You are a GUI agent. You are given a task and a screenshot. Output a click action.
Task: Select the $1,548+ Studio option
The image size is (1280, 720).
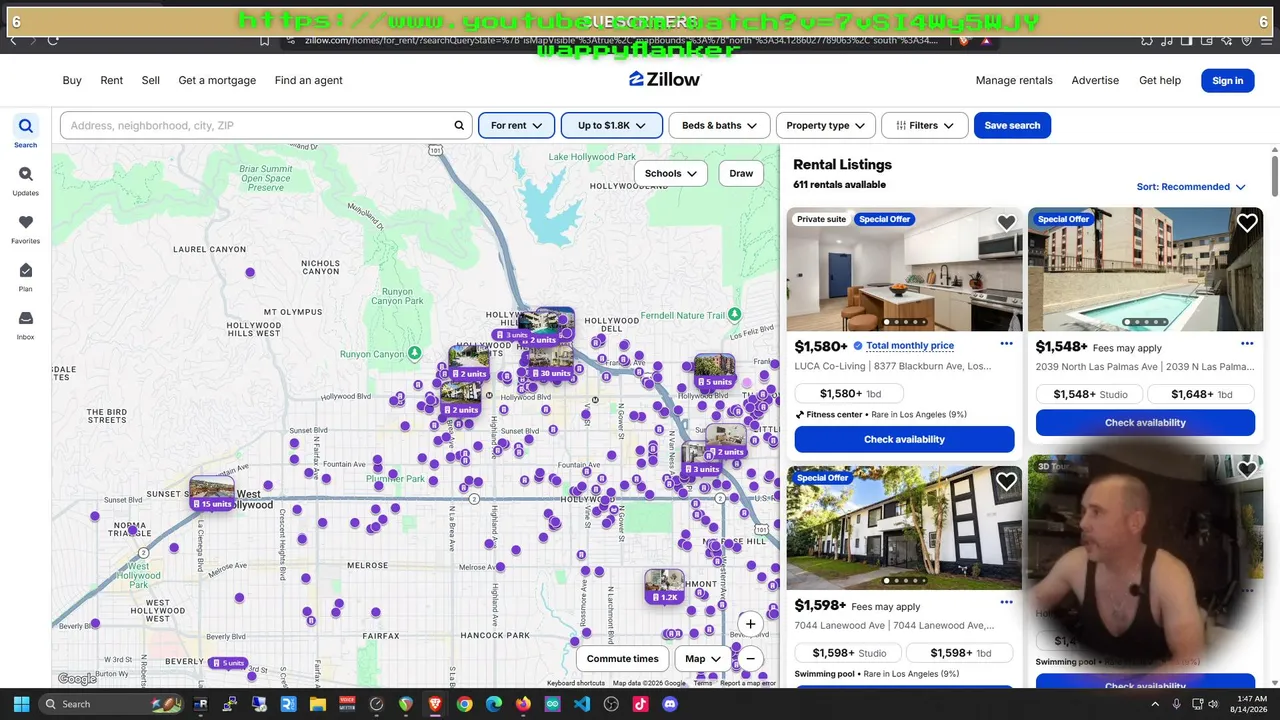pyautogui.click(x=1090, y=394)
